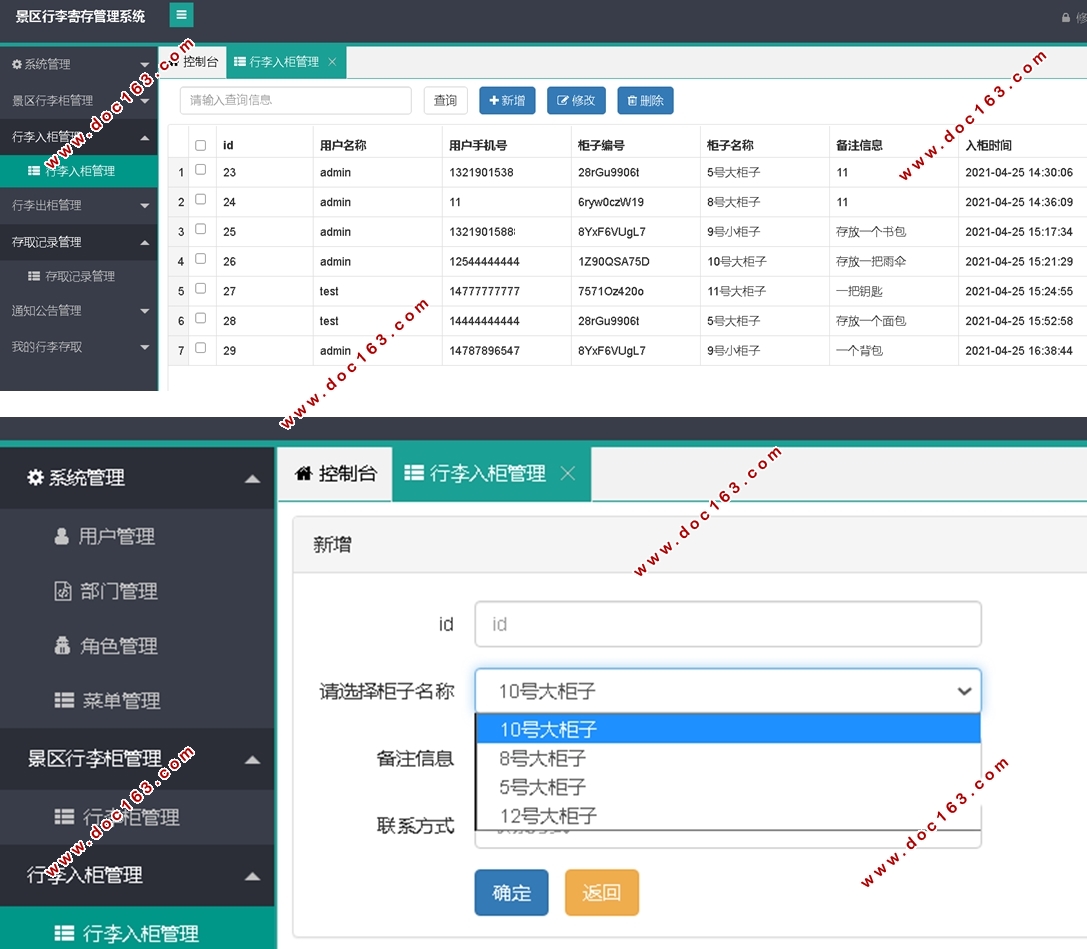This screenshot has width=1087, height=949.
Task: Click the orange 返回 back button
Action: [602, 892]
